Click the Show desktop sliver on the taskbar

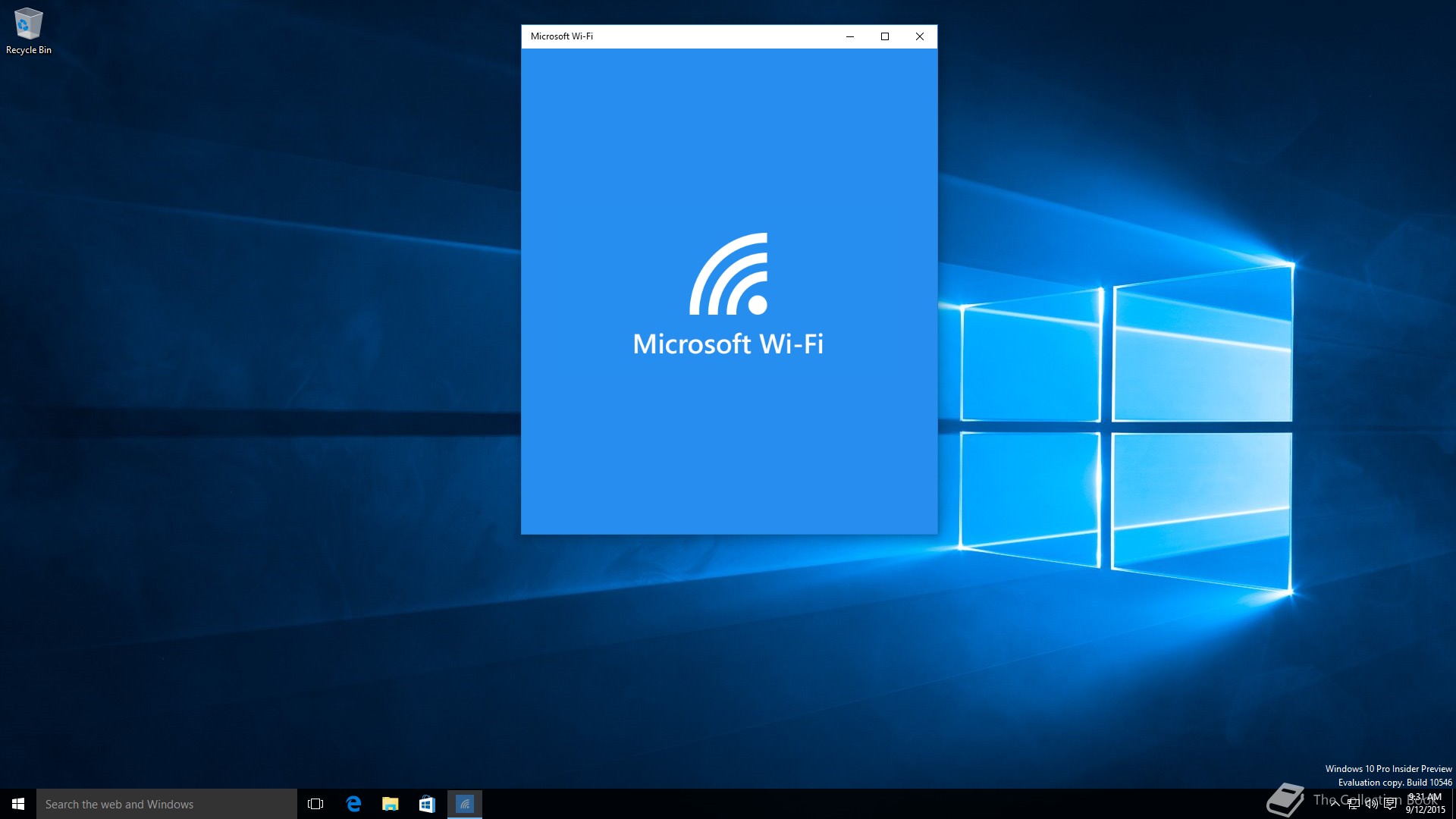click(1453, 804)
